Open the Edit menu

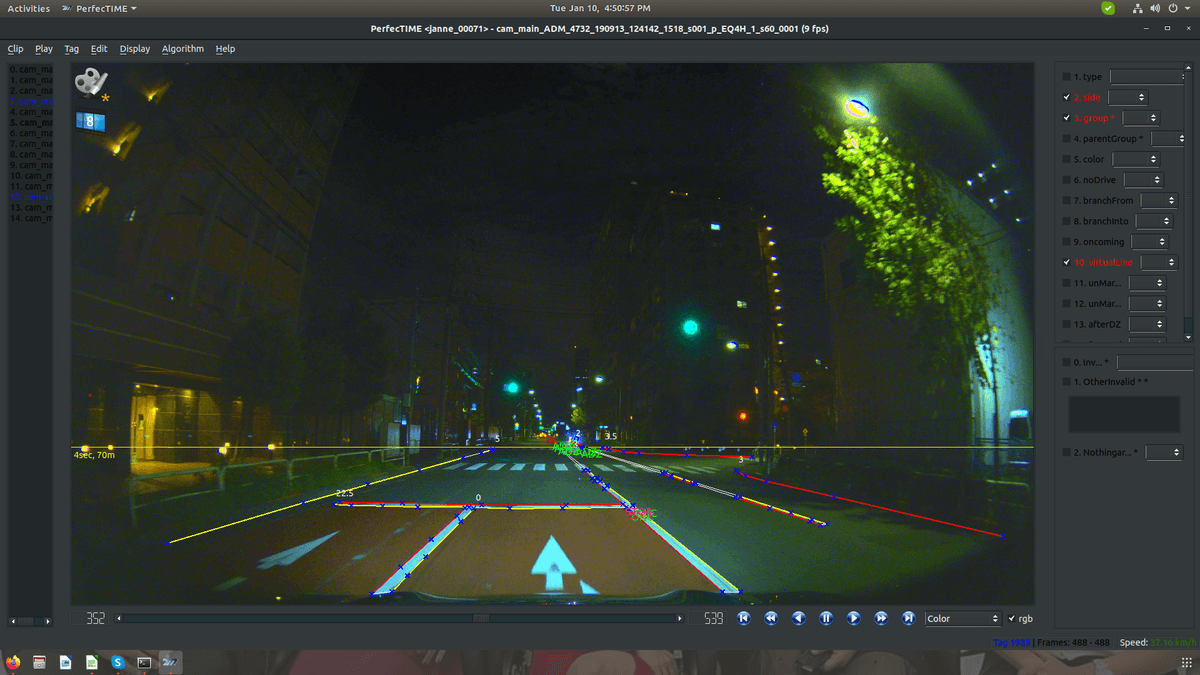pyautogui.click(x=99, y=48)
